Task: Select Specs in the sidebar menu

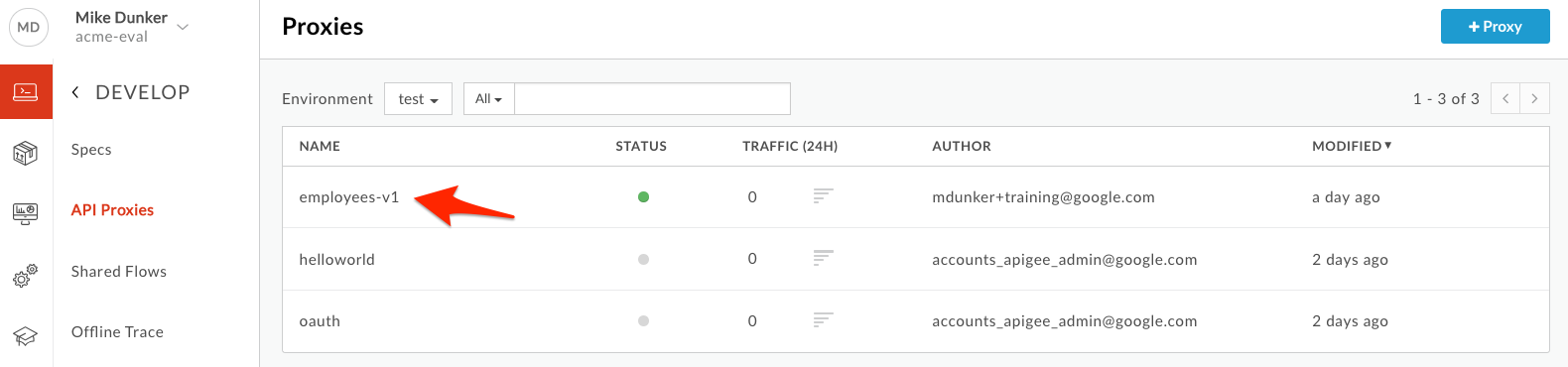Action: (x=91, y=150)
